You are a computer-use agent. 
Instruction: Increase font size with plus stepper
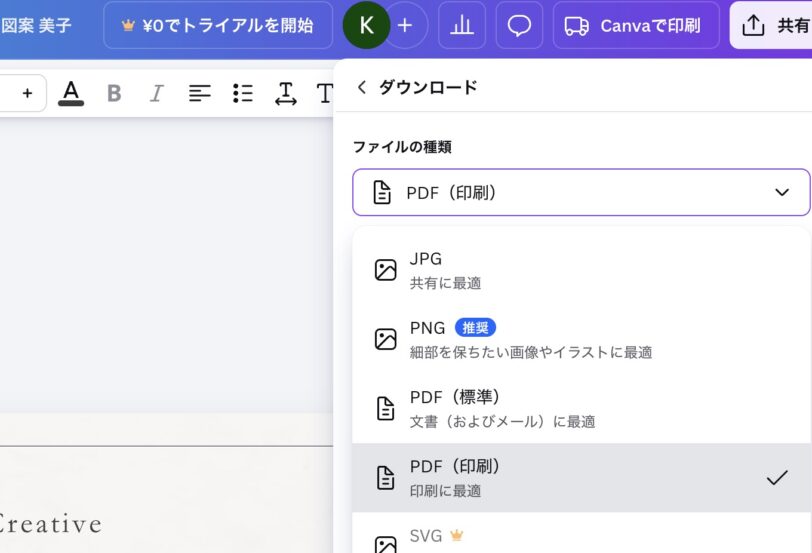27,93
